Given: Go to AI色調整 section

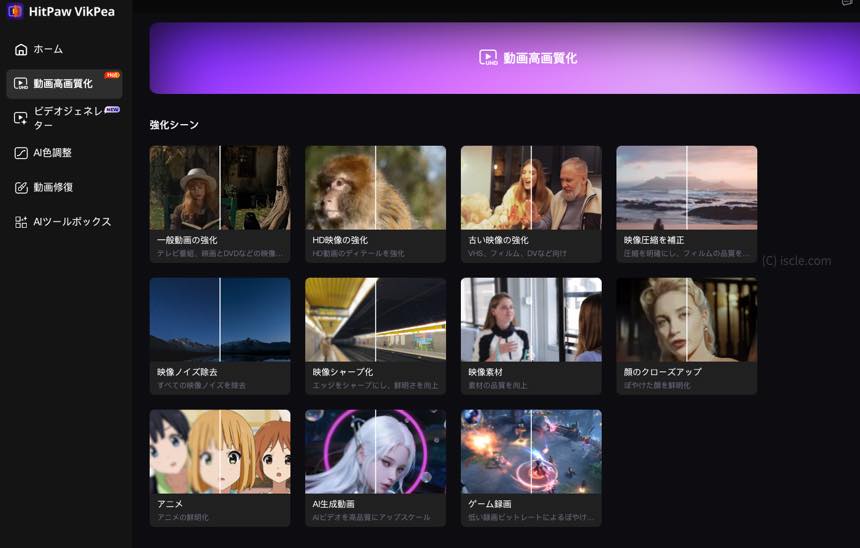Looking at the screenshot, I should tap(64, 153).
